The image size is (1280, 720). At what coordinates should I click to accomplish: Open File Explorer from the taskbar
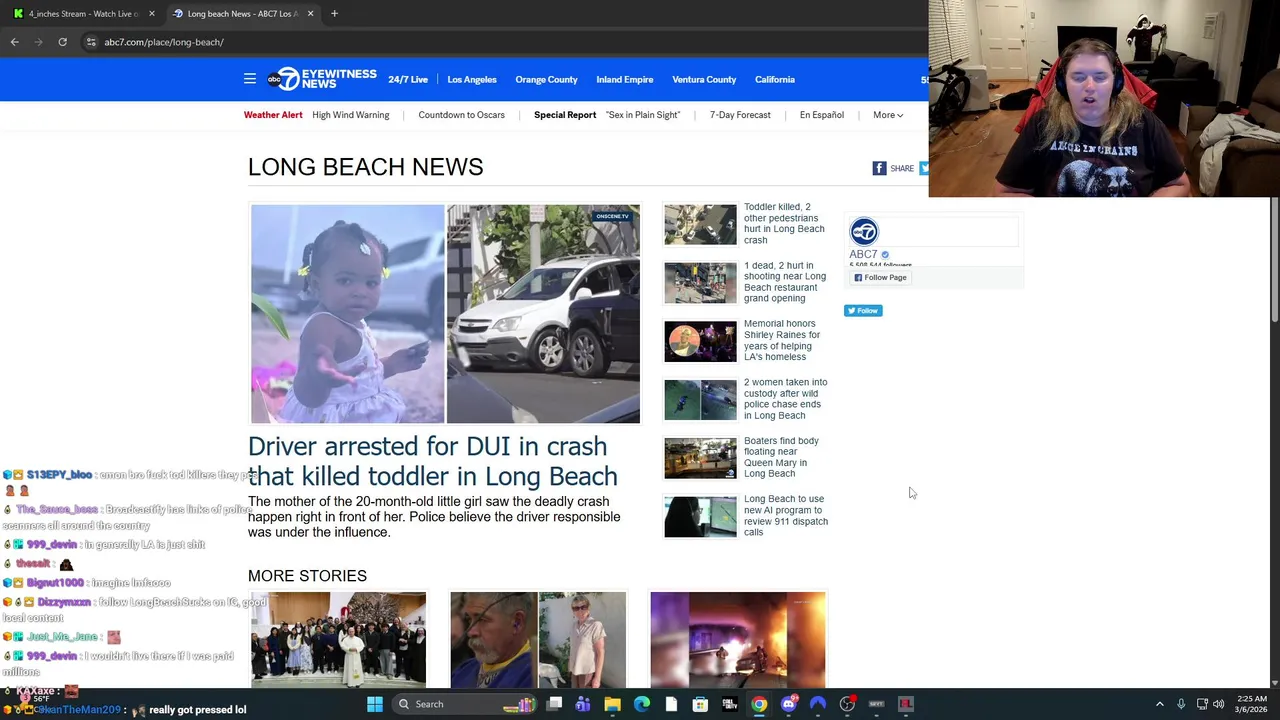tap(612, 704)
